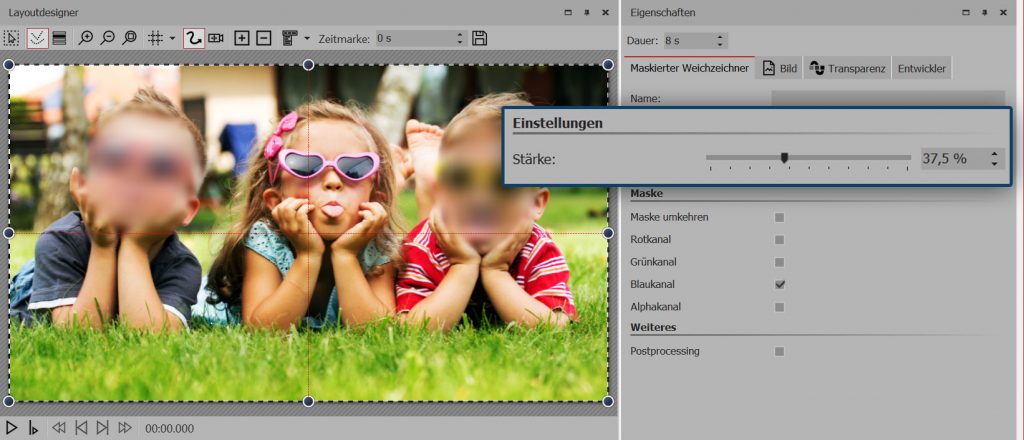Click the Stärke slider handle
Image resolution: width=1024 pixels, height=440 pixels.
tap(784, 157)
